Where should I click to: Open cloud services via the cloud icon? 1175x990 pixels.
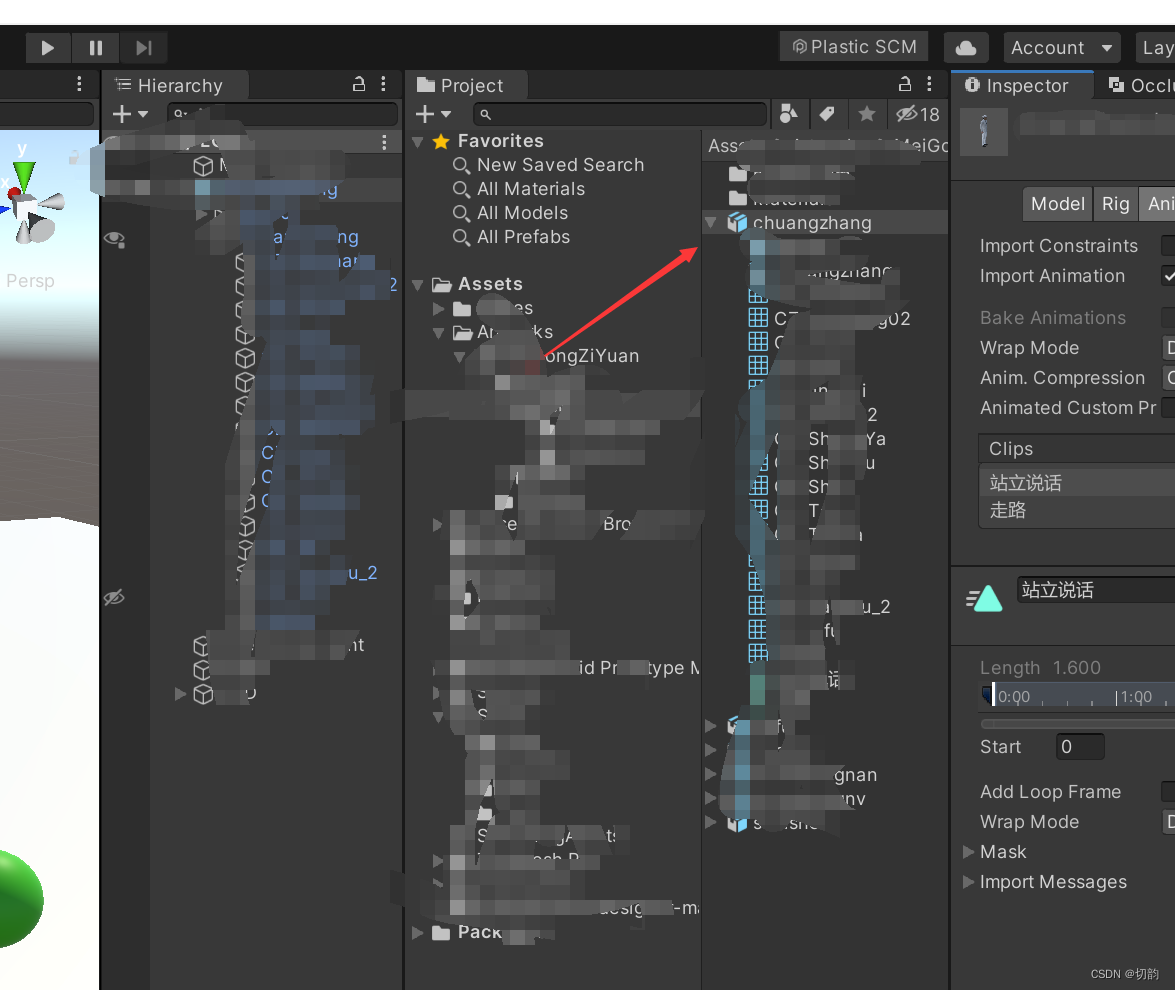(x=966, y=48)
